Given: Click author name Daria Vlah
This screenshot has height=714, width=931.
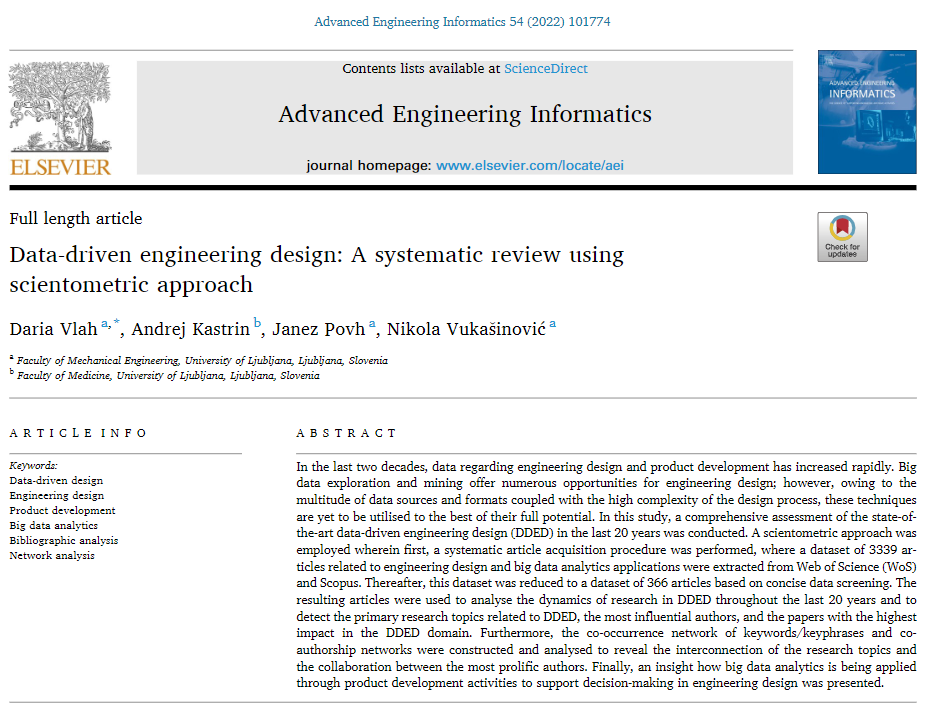Looking at the screenshot, I should (53, 329).
